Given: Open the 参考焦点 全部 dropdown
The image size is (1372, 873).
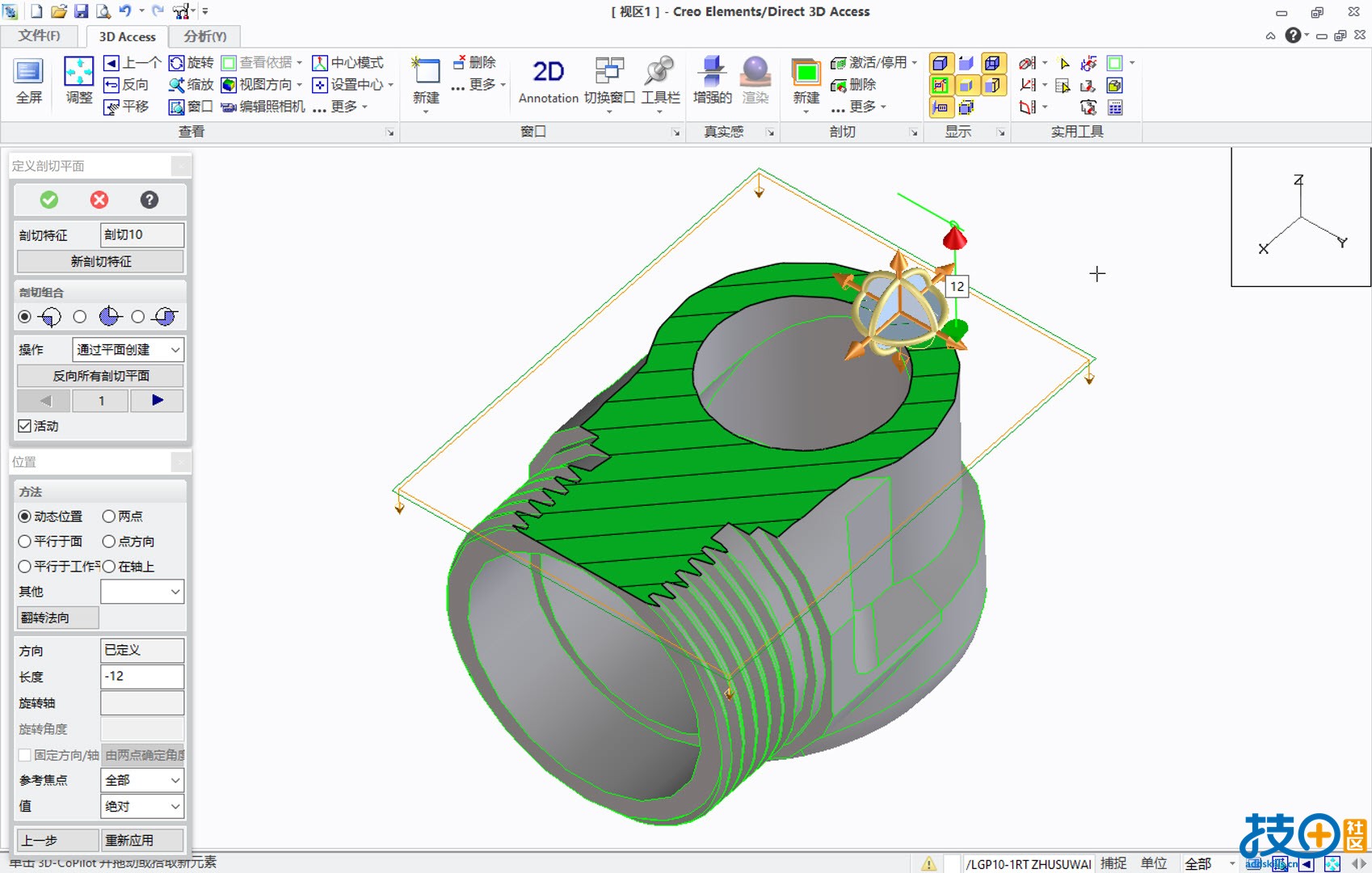Looking at the screenshot, I should pos(142,780).
